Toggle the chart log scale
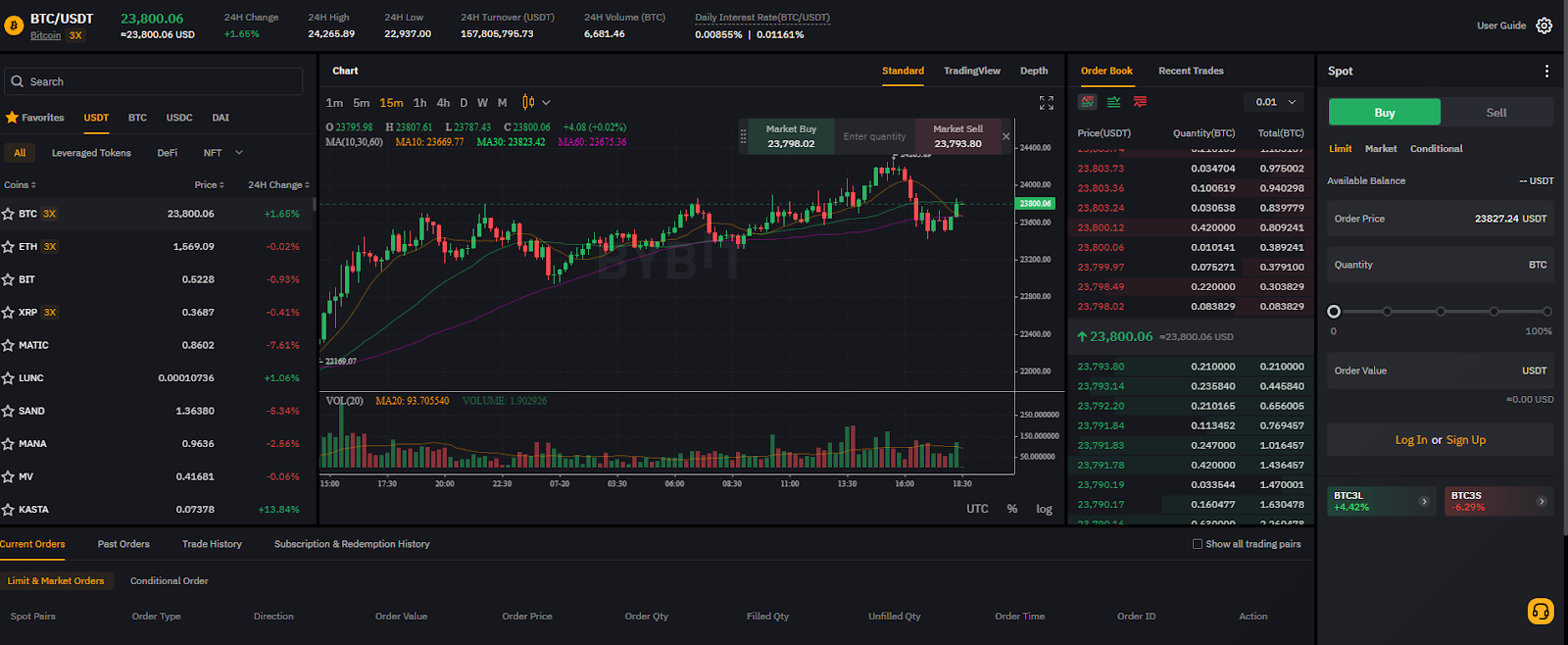Screen dimensions: 1568x645 click(x=1044, y=509)
